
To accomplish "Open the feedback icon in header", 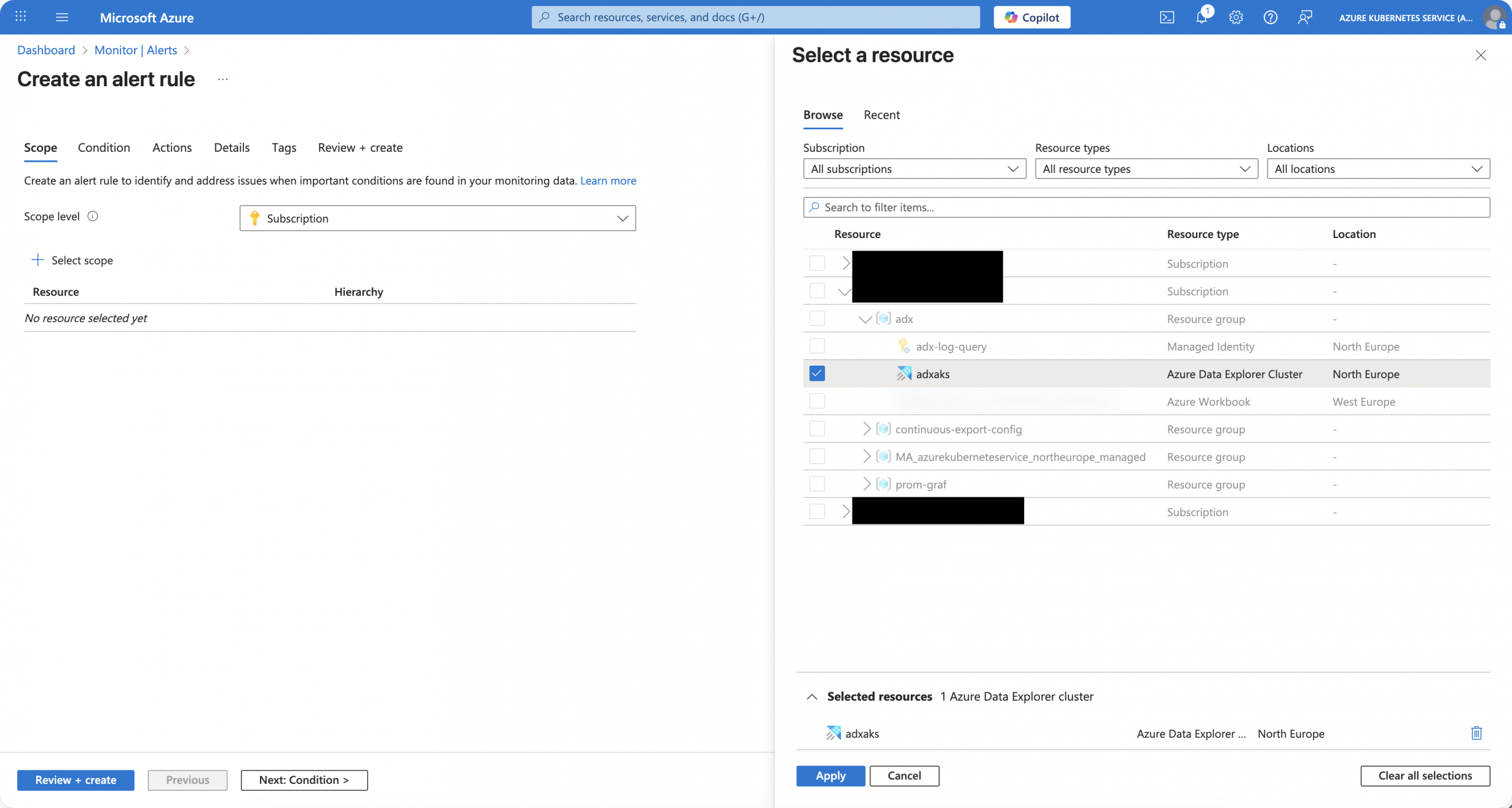I will [x=1305, y=17].
